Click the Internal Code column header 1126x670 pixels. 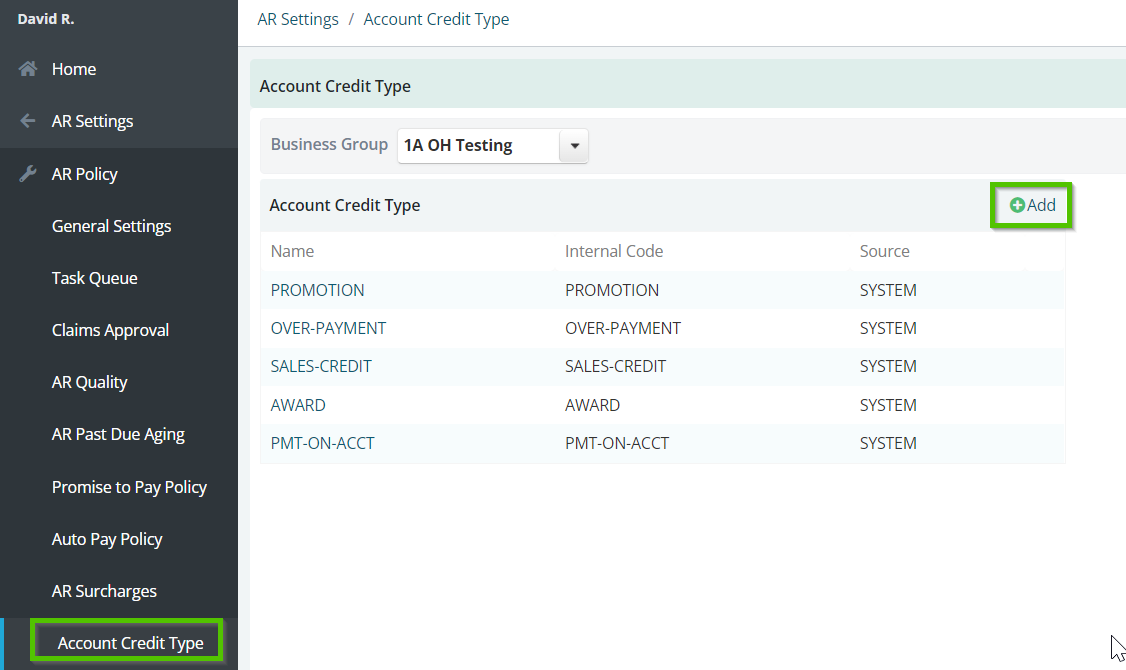click(x=614, y=251)
